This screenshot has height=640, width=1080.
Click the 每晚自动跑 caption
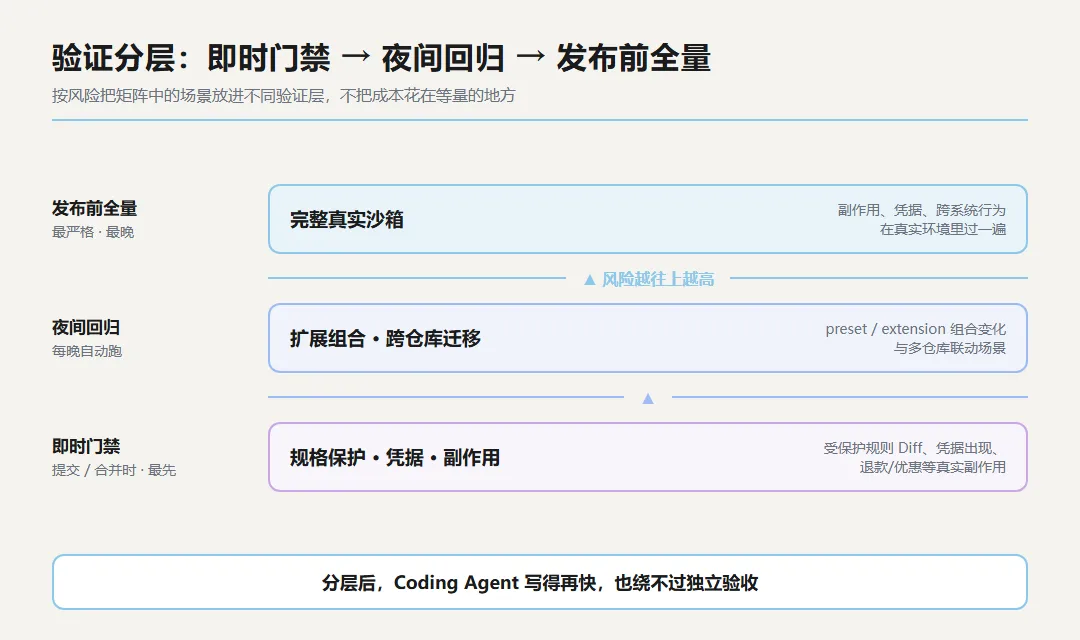click(87, 351)
